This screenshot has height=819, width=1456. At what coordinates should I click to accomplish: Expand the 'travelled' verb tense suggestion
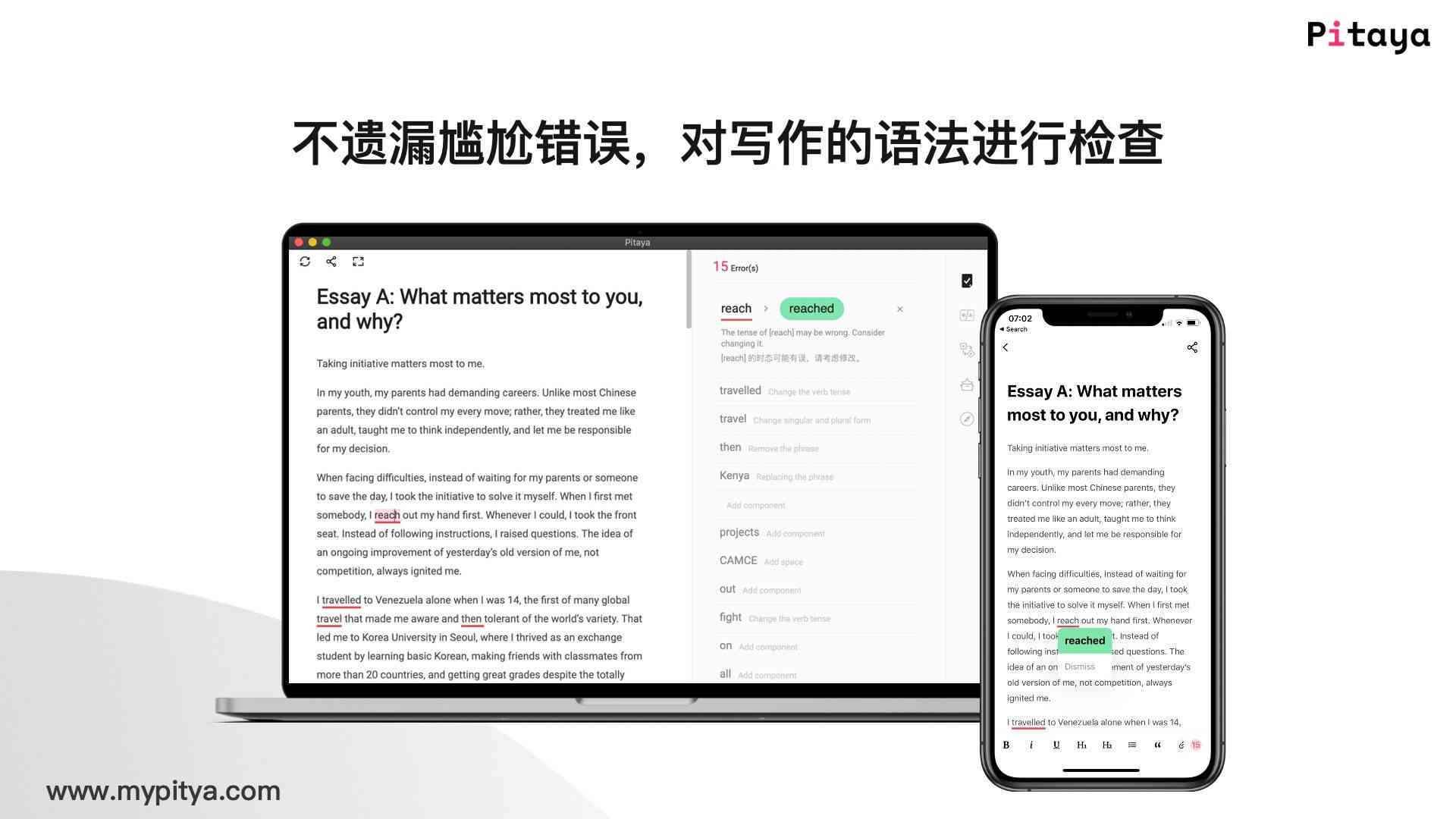coord(784,390)
